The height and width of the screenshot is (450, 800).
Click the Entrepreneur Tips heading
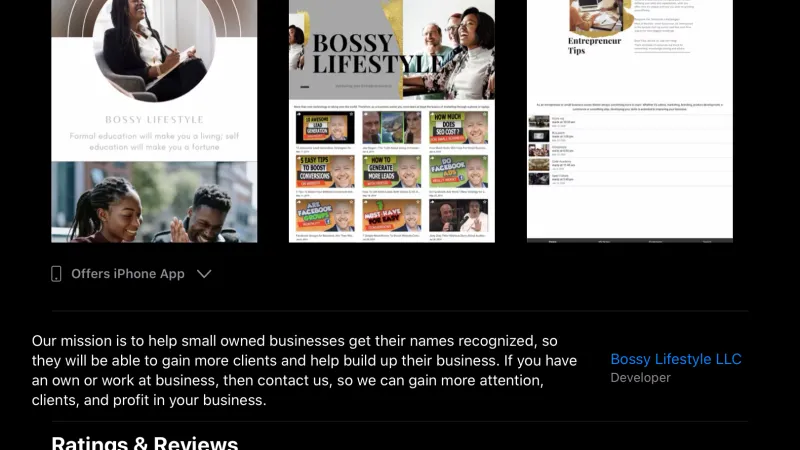[594, 45]
